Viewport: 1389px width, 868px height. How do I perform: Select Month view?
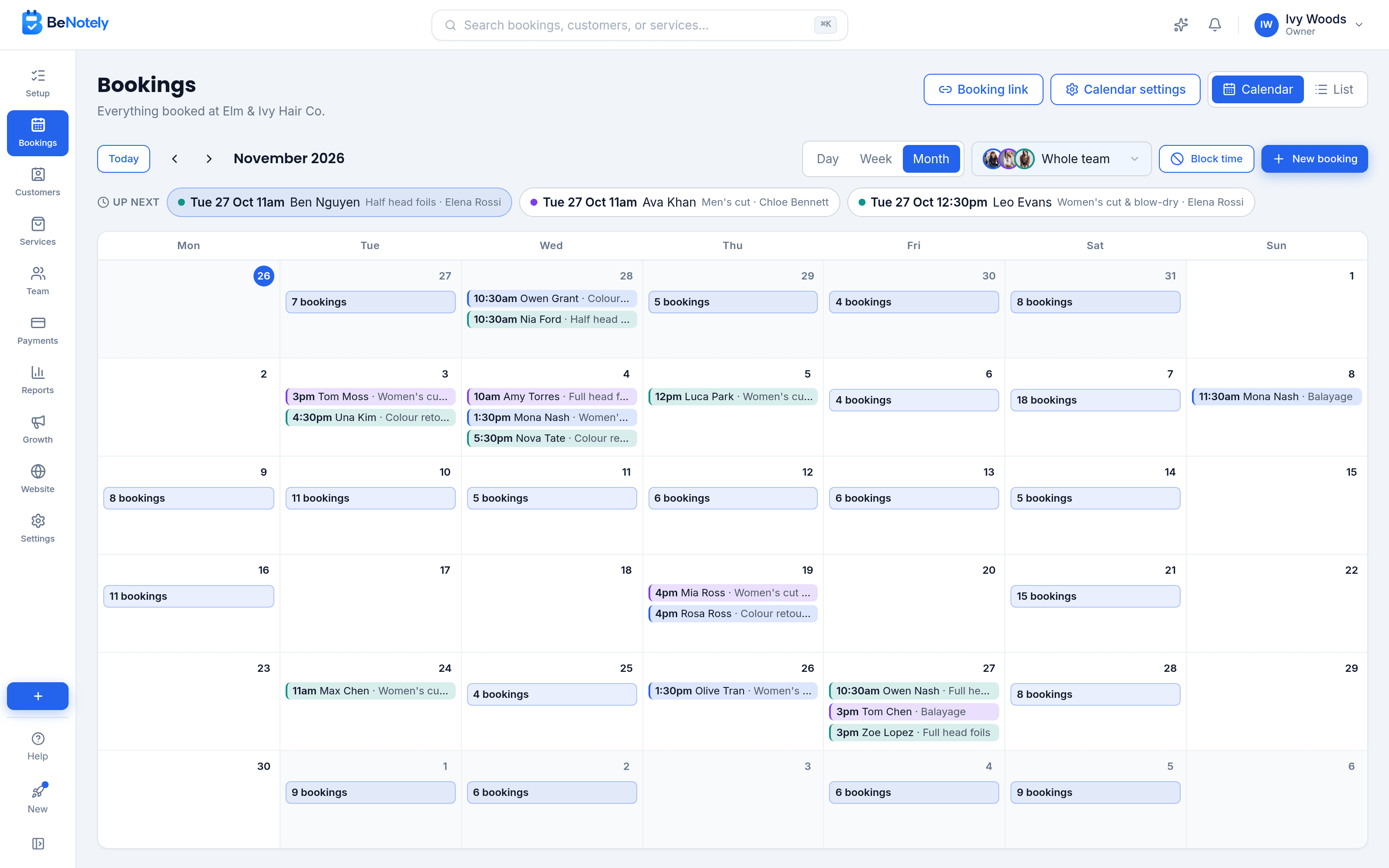click(x=931, y=158)
